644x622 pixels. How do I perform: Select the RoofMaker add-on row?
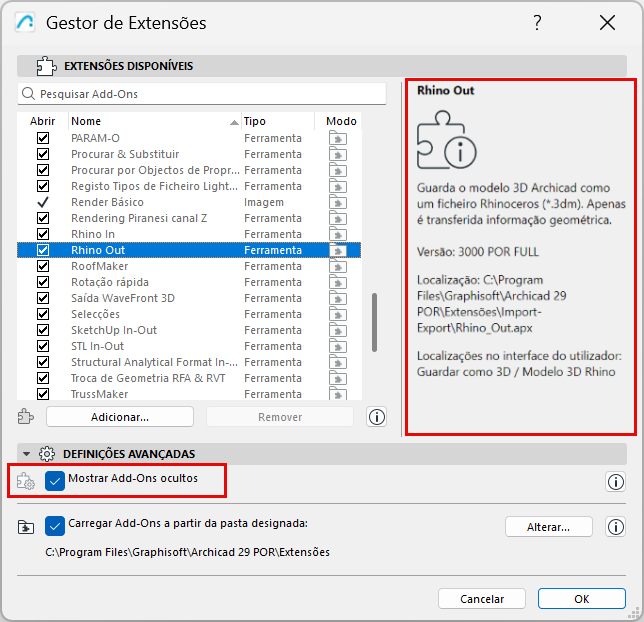[x=189, y=266]
